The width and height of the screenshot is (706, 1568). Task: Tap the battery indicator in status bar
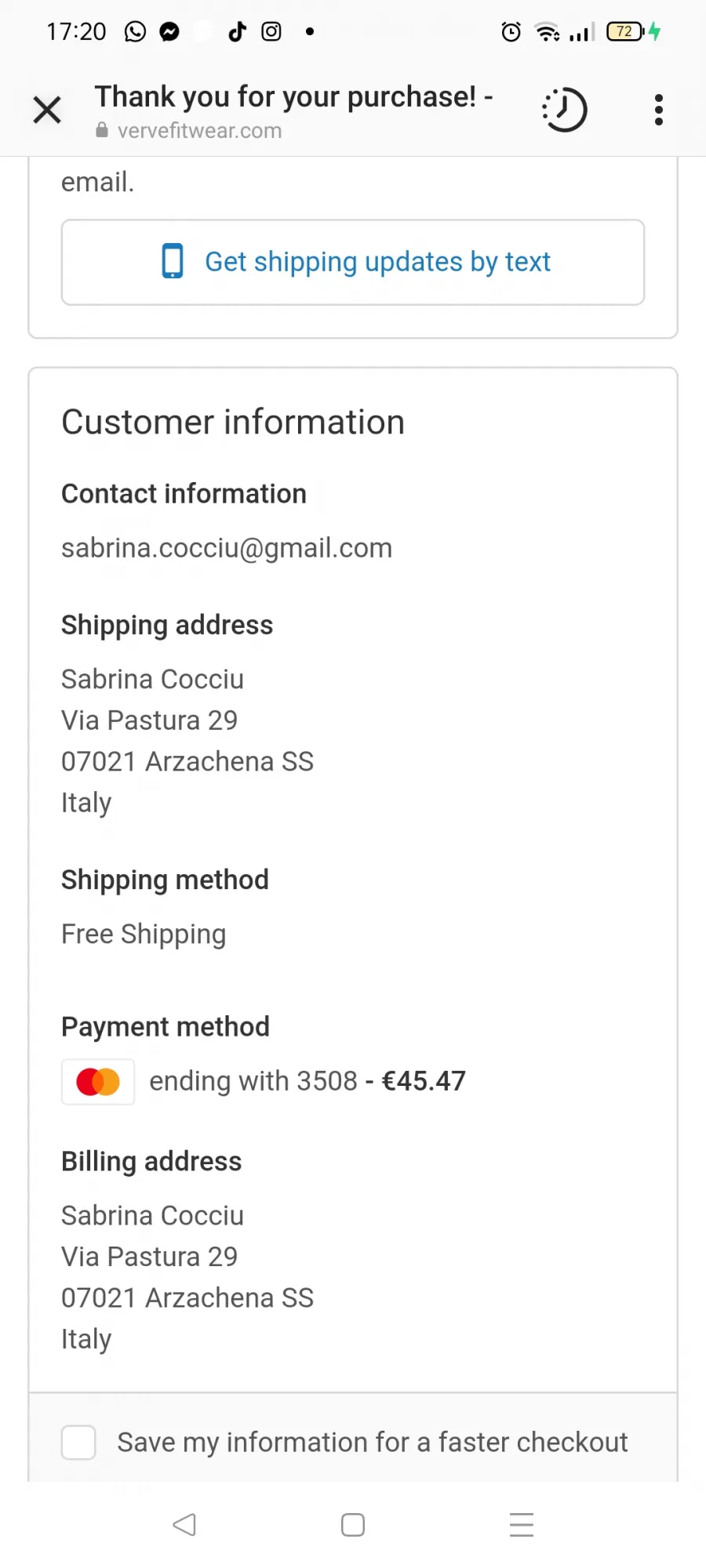pyautogui.click(x=625, y=31)
